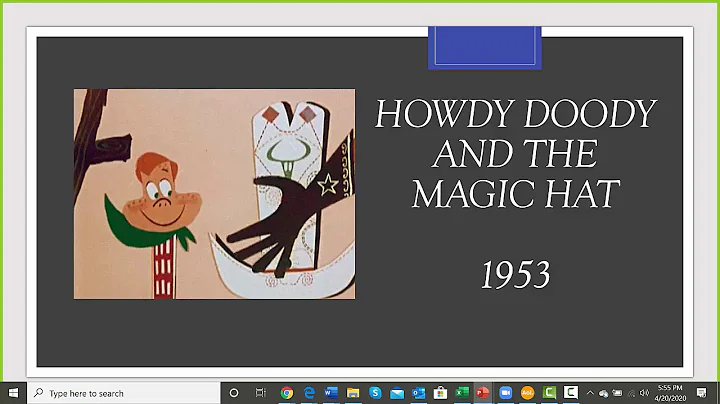Click the OneDrive cloud tray icon
This screenshot has width=720, height=404.
(x=603, y=393)
